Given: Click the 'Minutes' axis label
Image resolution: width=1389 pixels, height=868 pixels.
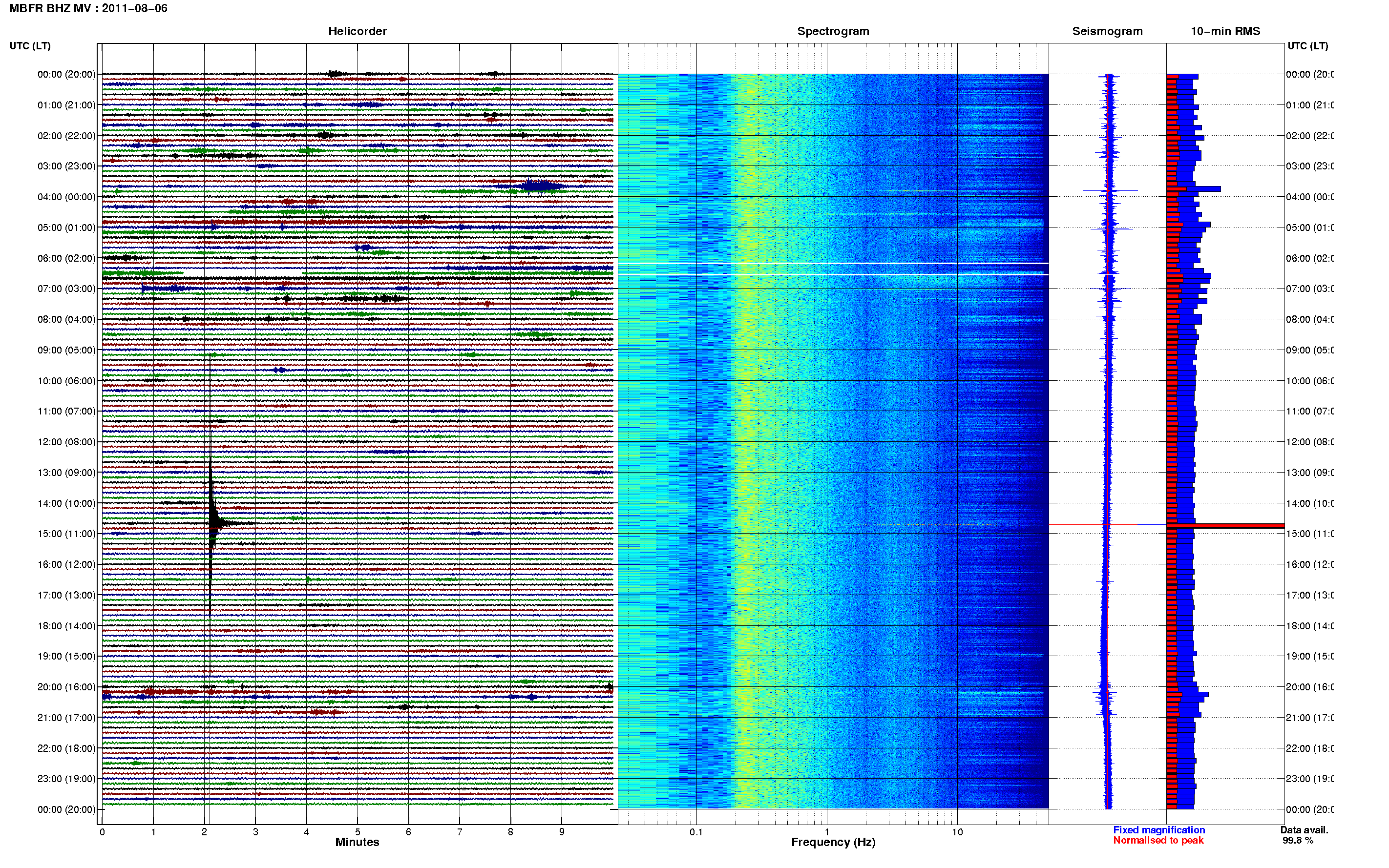Looking at the screenshot, I should tap(357, 842).
